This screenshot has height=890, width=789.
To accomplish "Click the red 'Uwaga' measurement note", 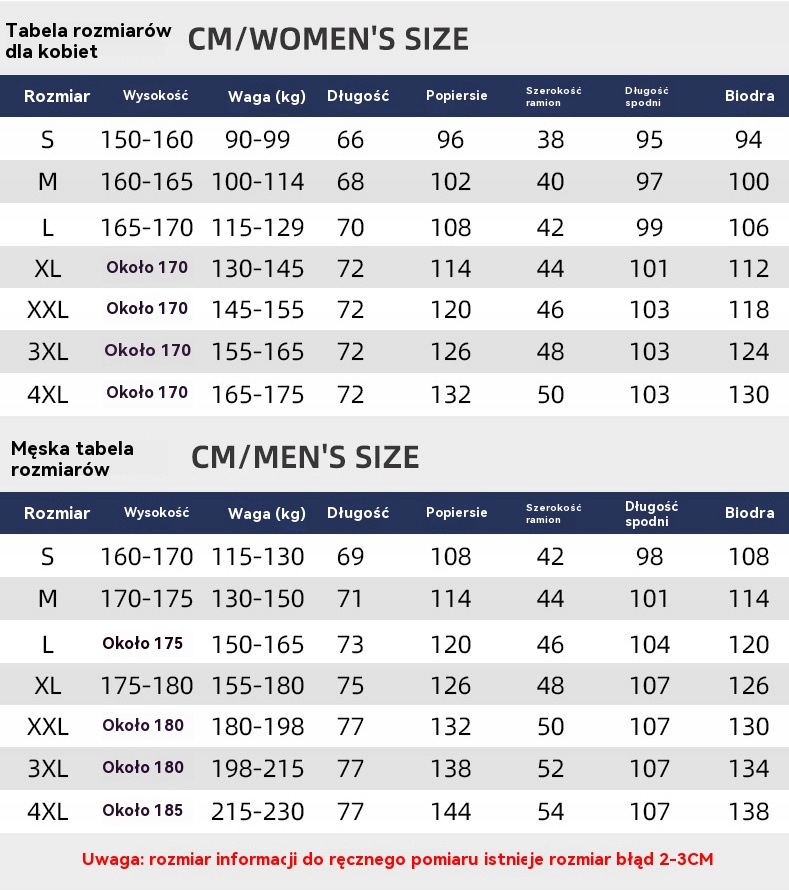I will point(397,859).
